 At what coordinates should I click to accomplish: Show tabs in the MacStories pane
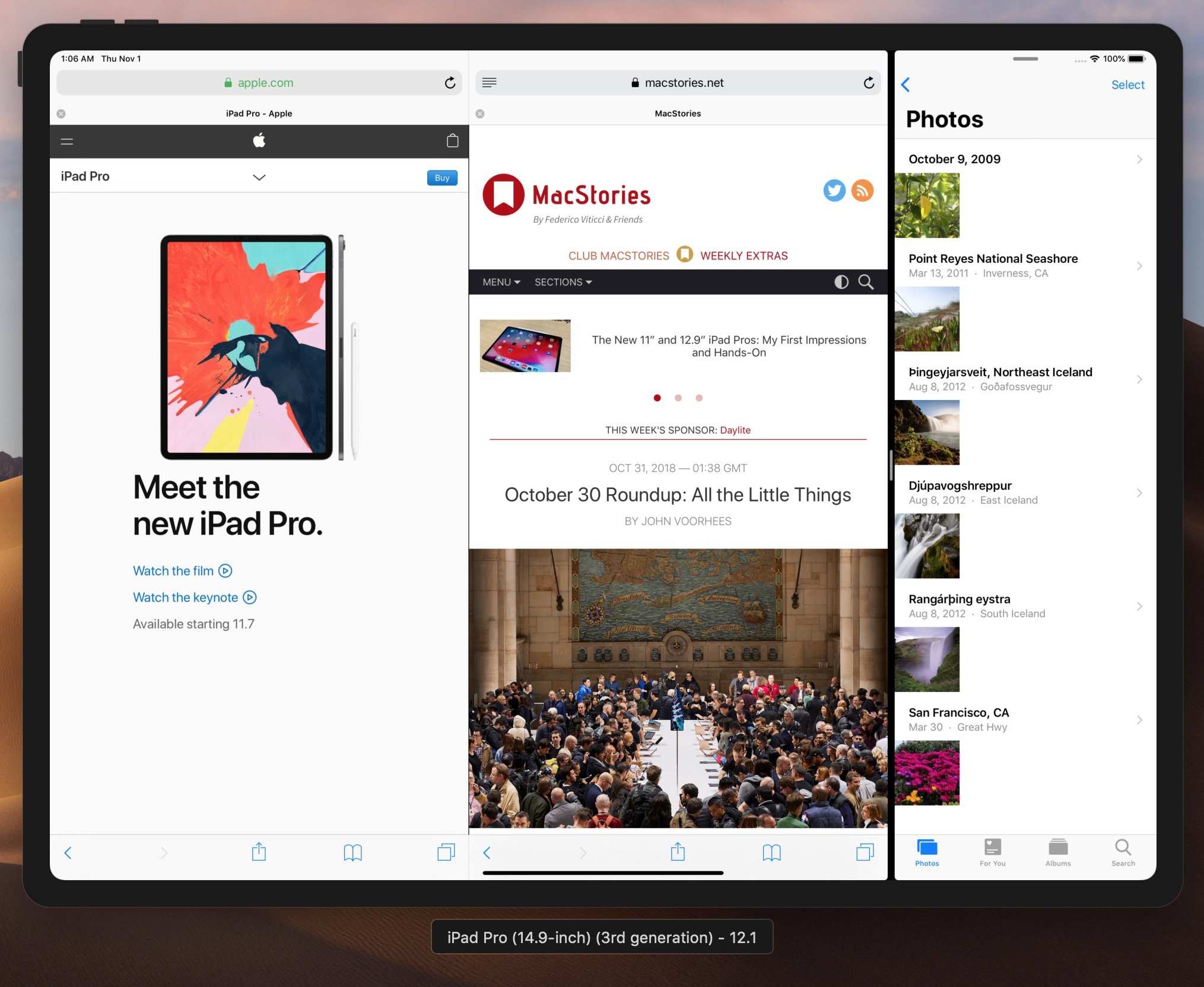[x=865, y=852]
